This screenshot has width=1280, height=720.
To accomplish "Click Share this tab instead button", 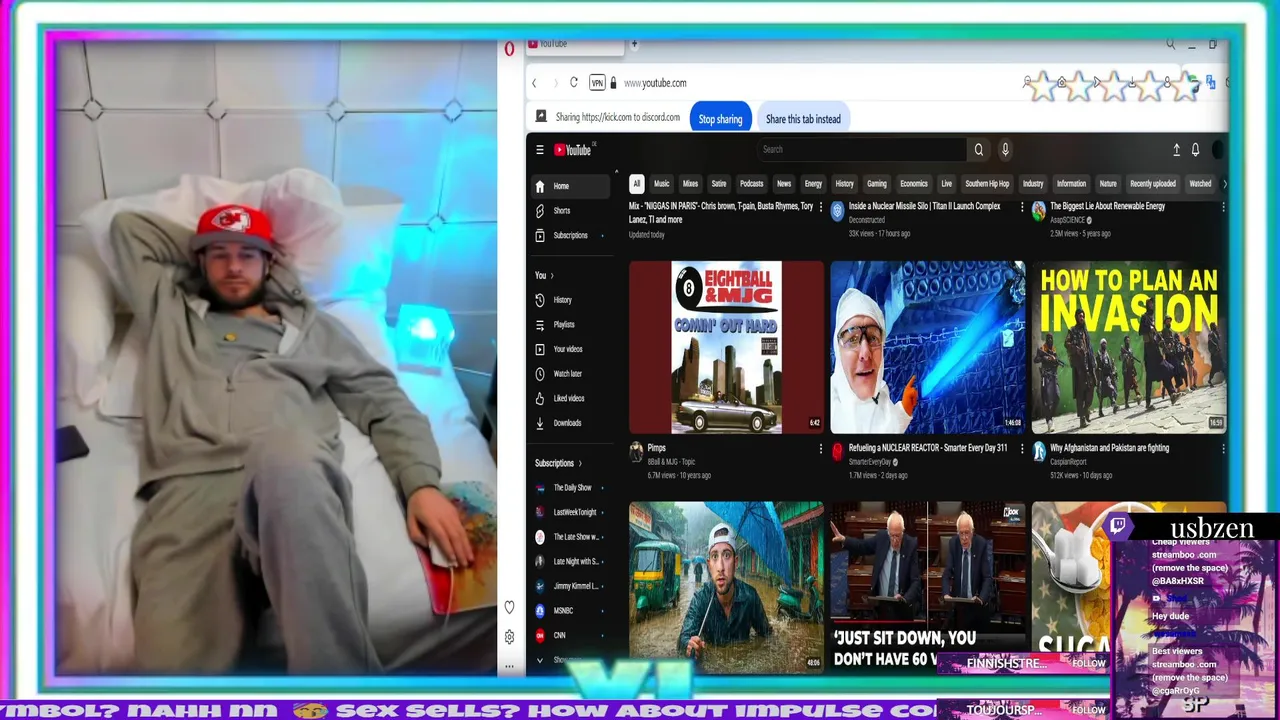I will 803,119.
